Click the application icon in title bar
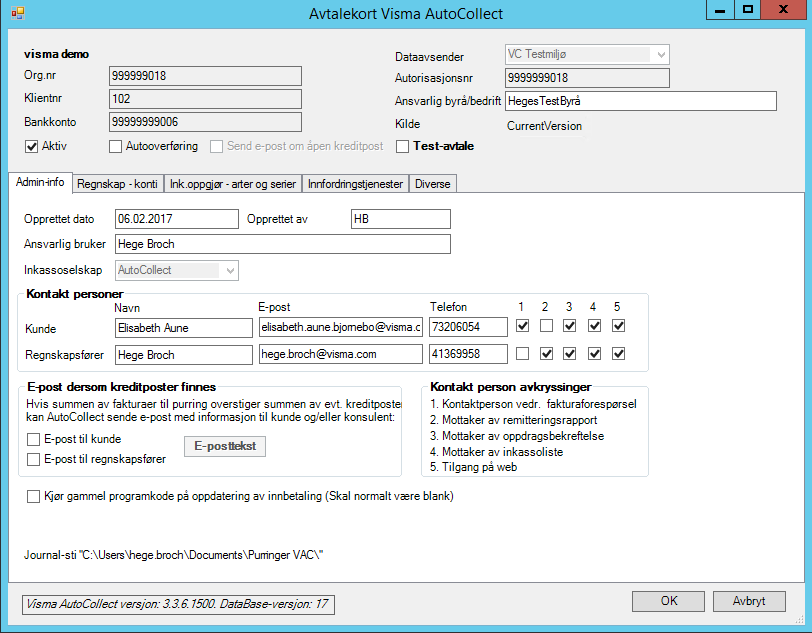812x633 pixels. coord(18,12)
